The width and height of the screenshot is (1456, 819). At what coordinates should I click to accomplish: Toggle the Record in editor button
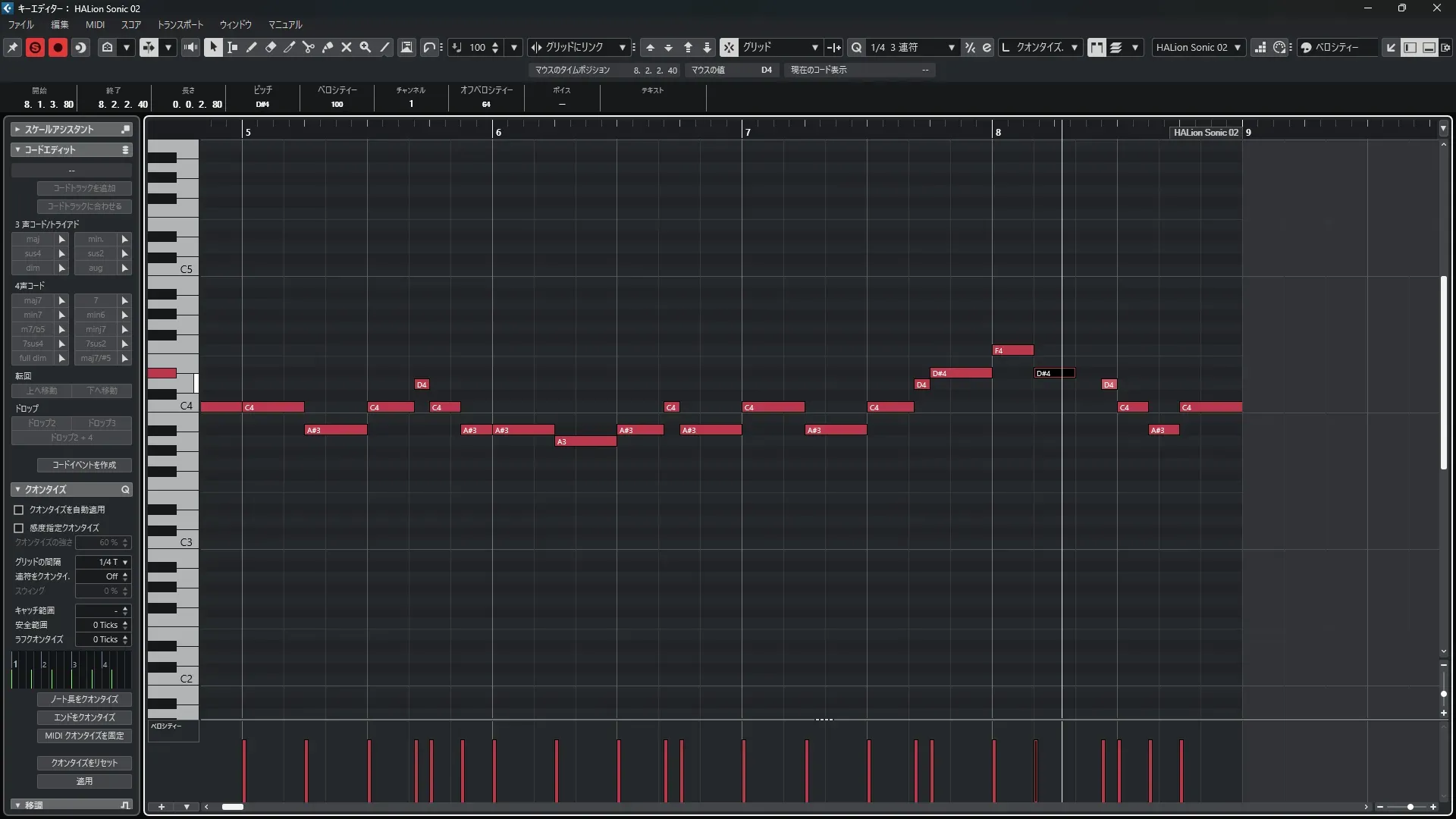pos(58,47)
